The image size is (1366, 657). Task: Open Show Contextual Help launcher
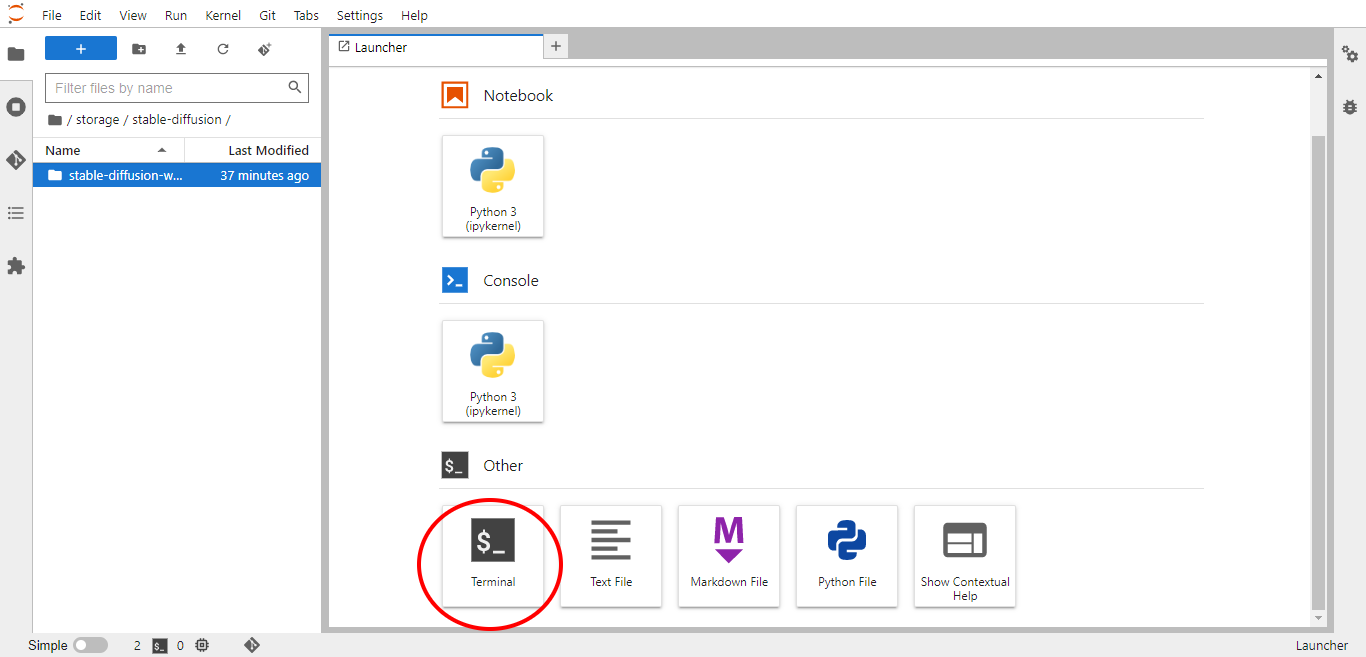coord(964,556)
